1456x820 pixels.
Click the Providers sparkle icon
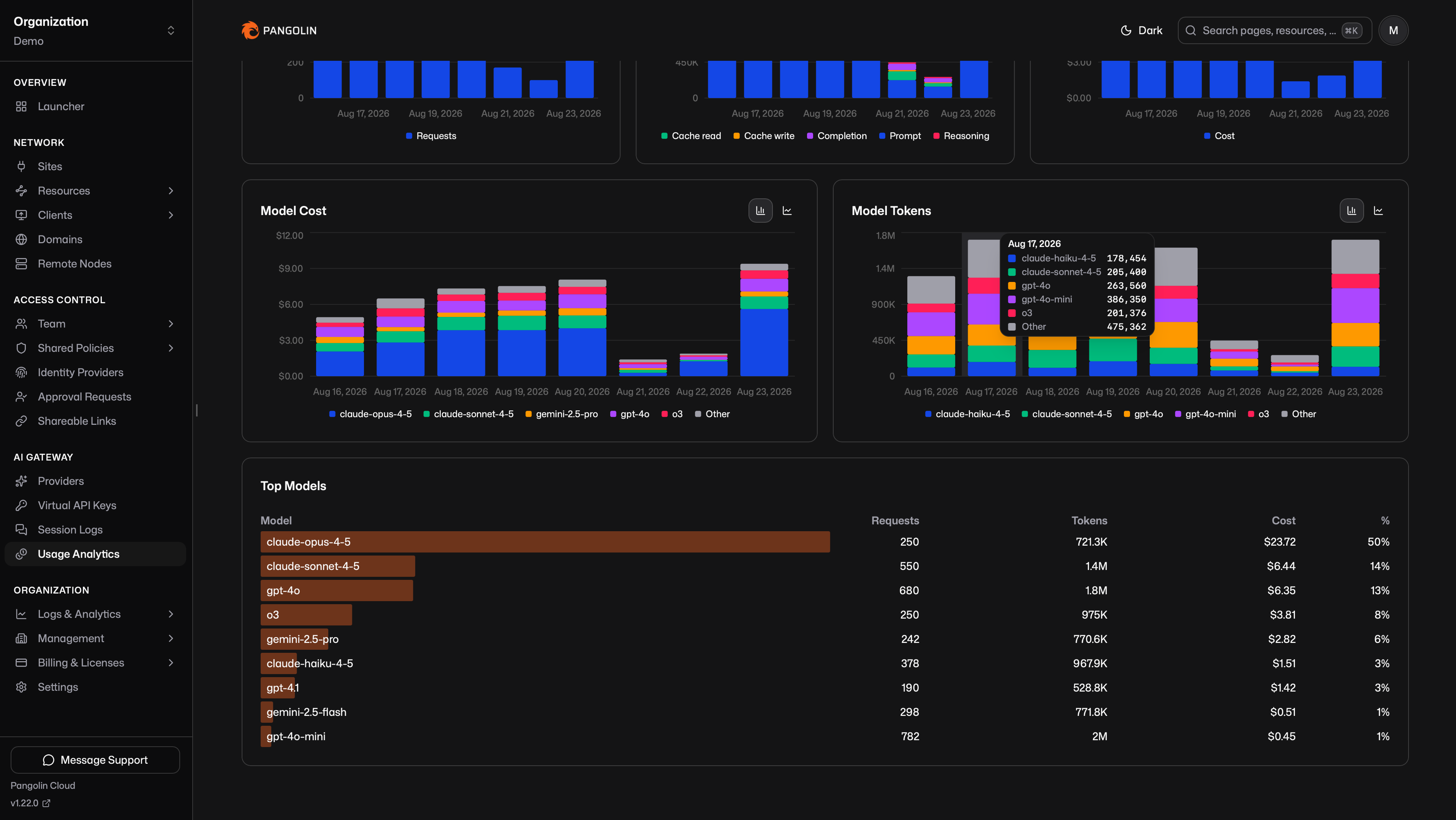coord(22,480)
